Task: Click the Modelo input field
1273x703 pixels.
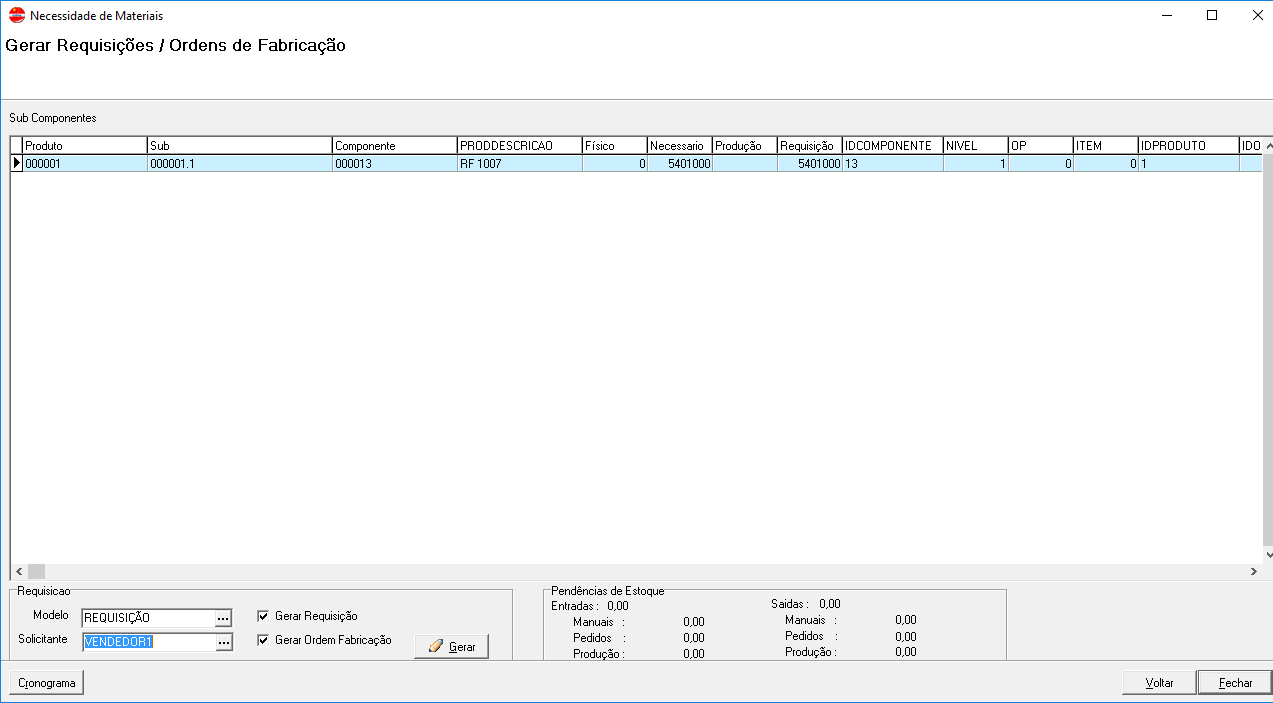Action: [148, 618]
